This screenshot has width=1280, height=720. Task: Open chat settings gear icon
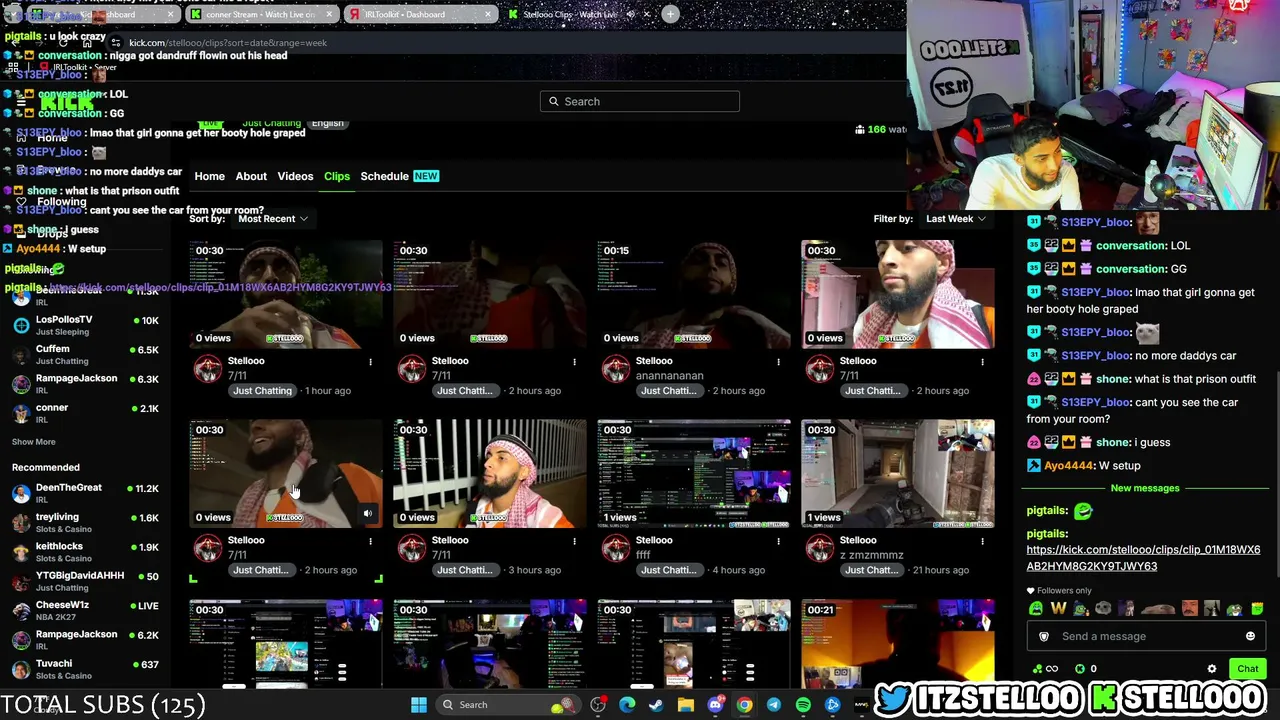pyautogui.click(x=1212, y=669)
